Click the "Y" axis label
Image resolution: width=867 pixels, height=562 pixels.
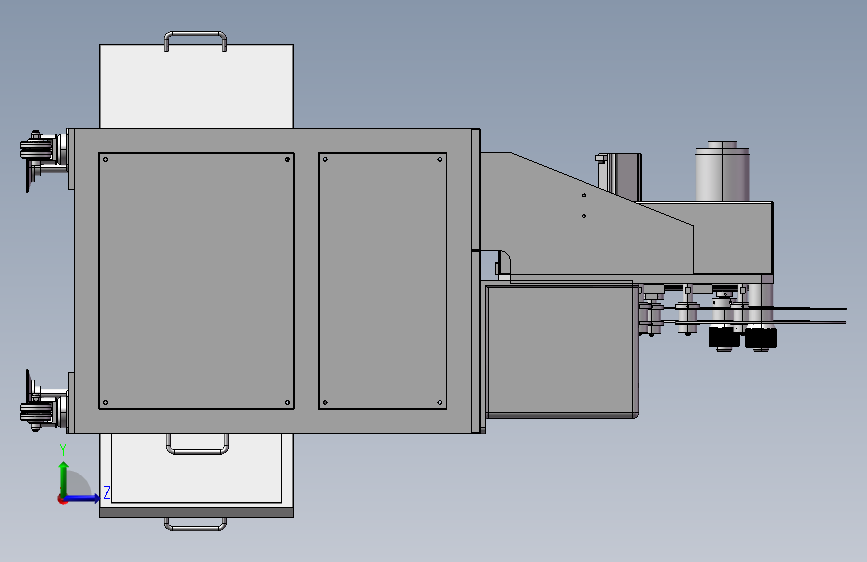click(x=63, y=450)
